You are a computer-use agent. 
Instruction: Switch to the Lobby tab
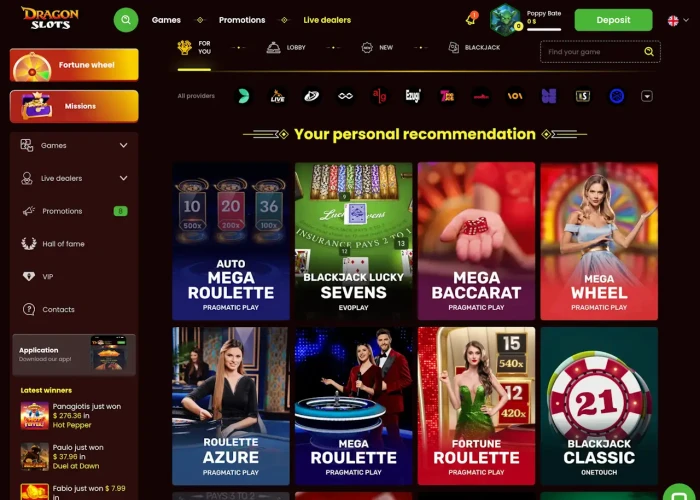pos(286,47)
